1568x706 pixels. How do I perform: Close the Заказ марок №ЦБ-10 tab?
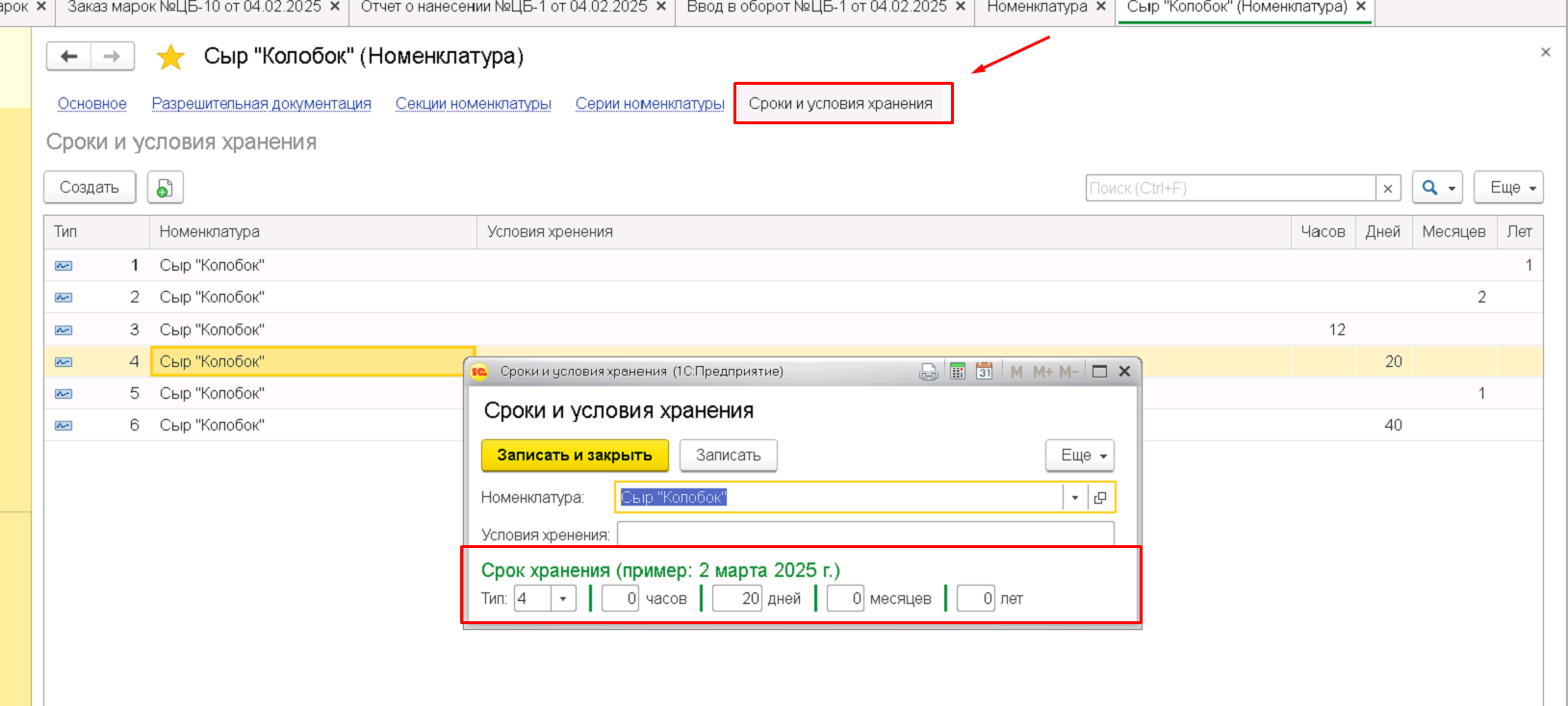point(335,7)
